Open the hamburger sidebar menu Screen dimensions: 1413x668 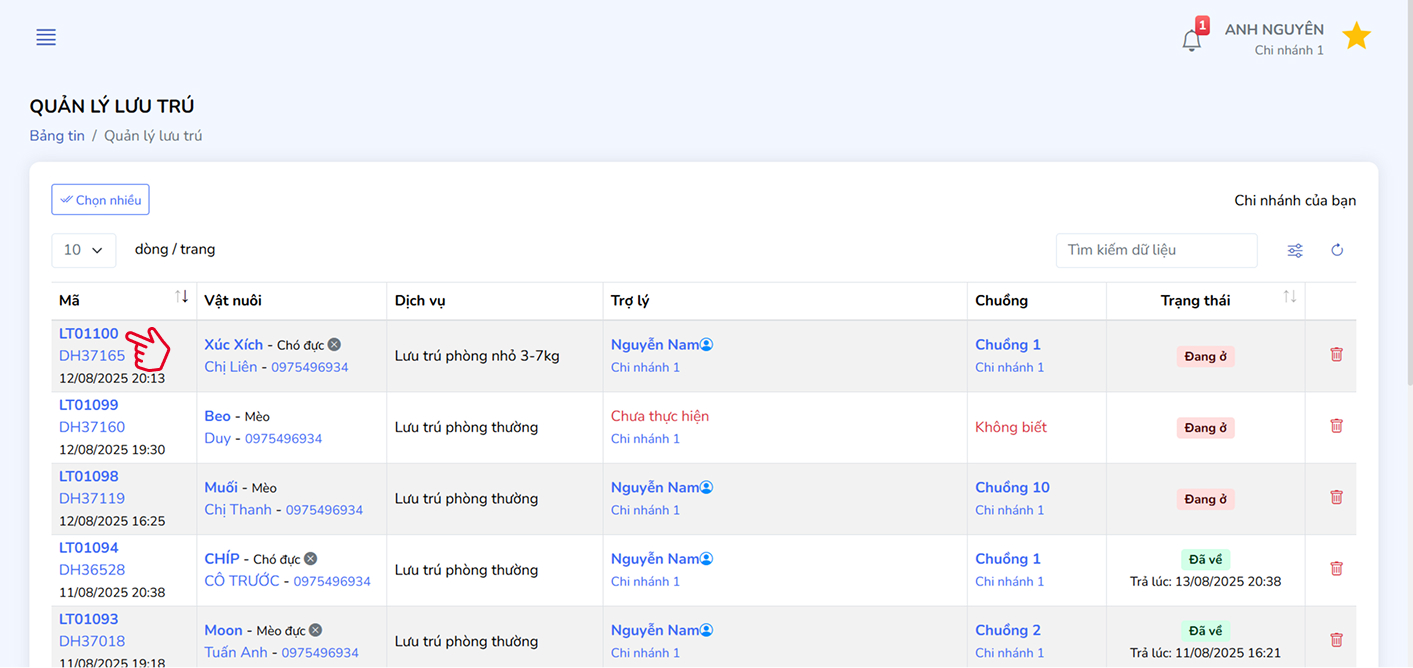coord(46,38)
